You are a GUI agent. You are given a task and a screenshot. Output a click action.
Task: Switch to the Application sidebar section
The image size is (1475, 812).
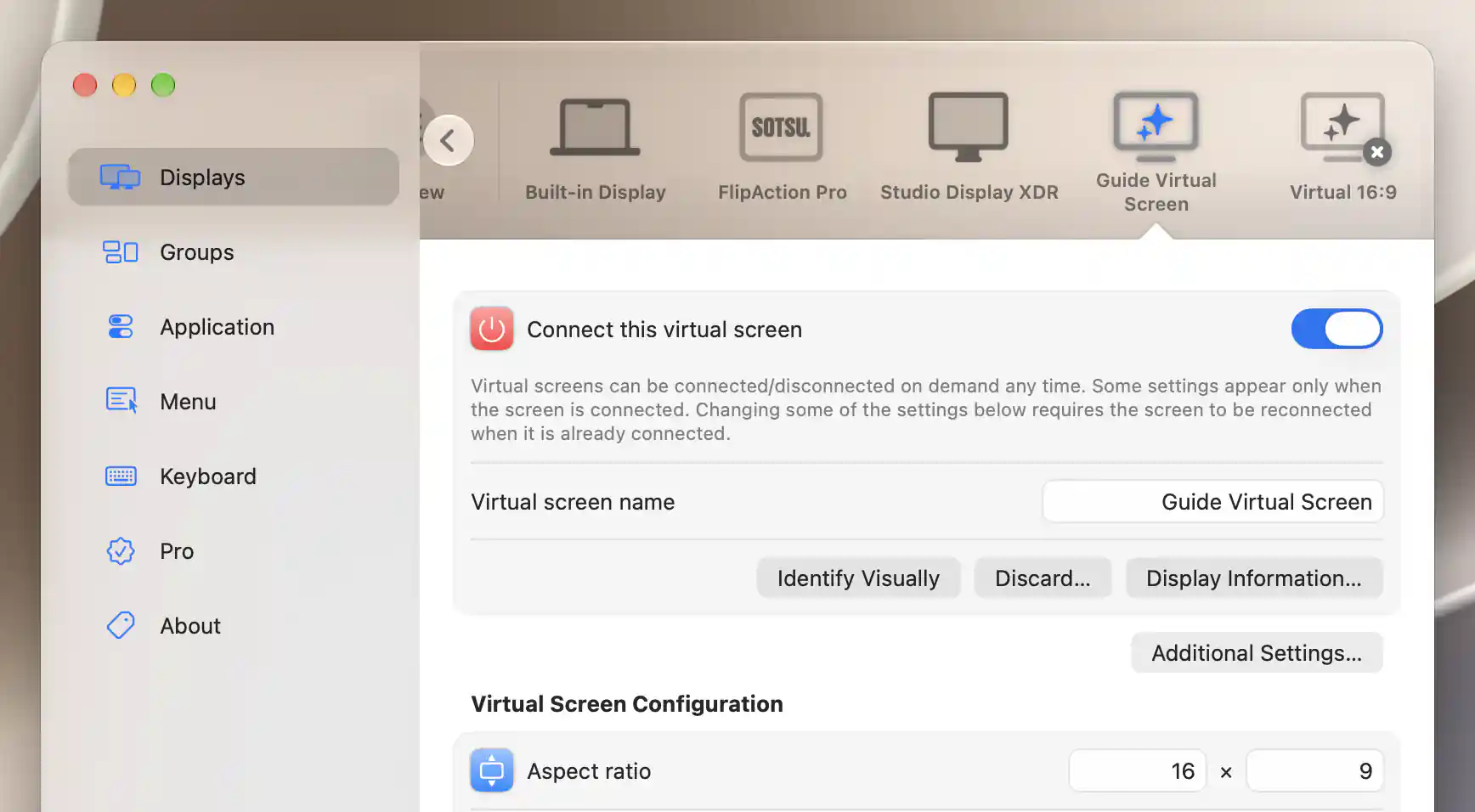tap(234, 327)
